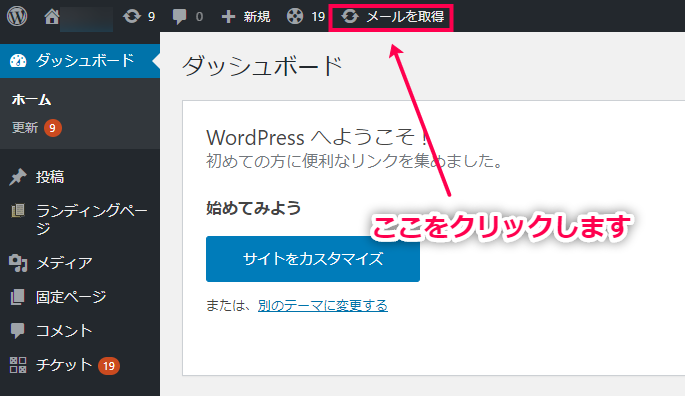Viewport: 685px width, 396px height.
Task: Click the ダッシュボード page title
Action: [262, 66]
